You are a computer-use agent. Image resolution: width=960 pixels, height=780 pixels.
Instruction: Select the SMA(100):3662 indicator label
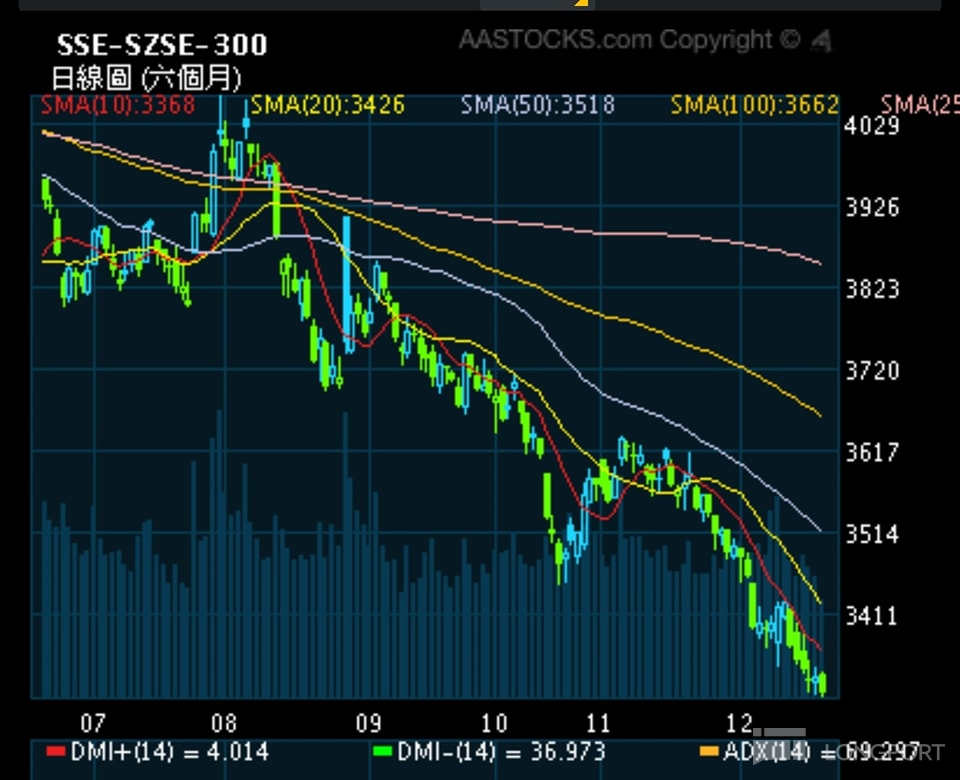pos(754,105)
